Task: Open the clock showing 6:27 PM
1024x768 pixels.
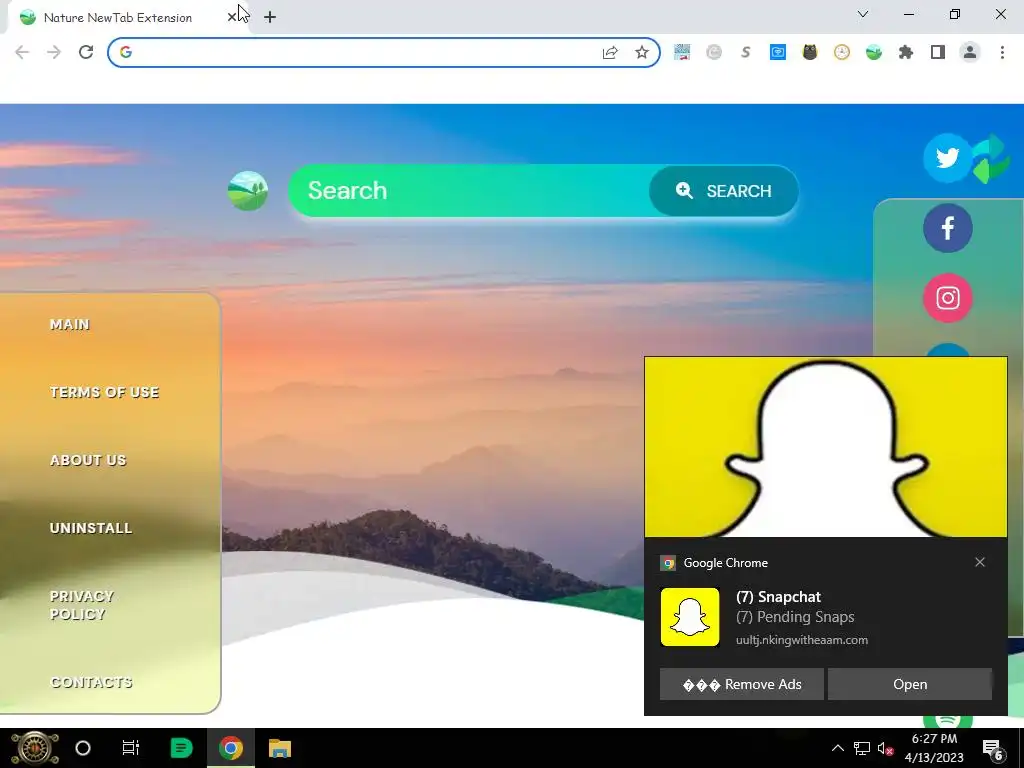Action: (935, 748)
